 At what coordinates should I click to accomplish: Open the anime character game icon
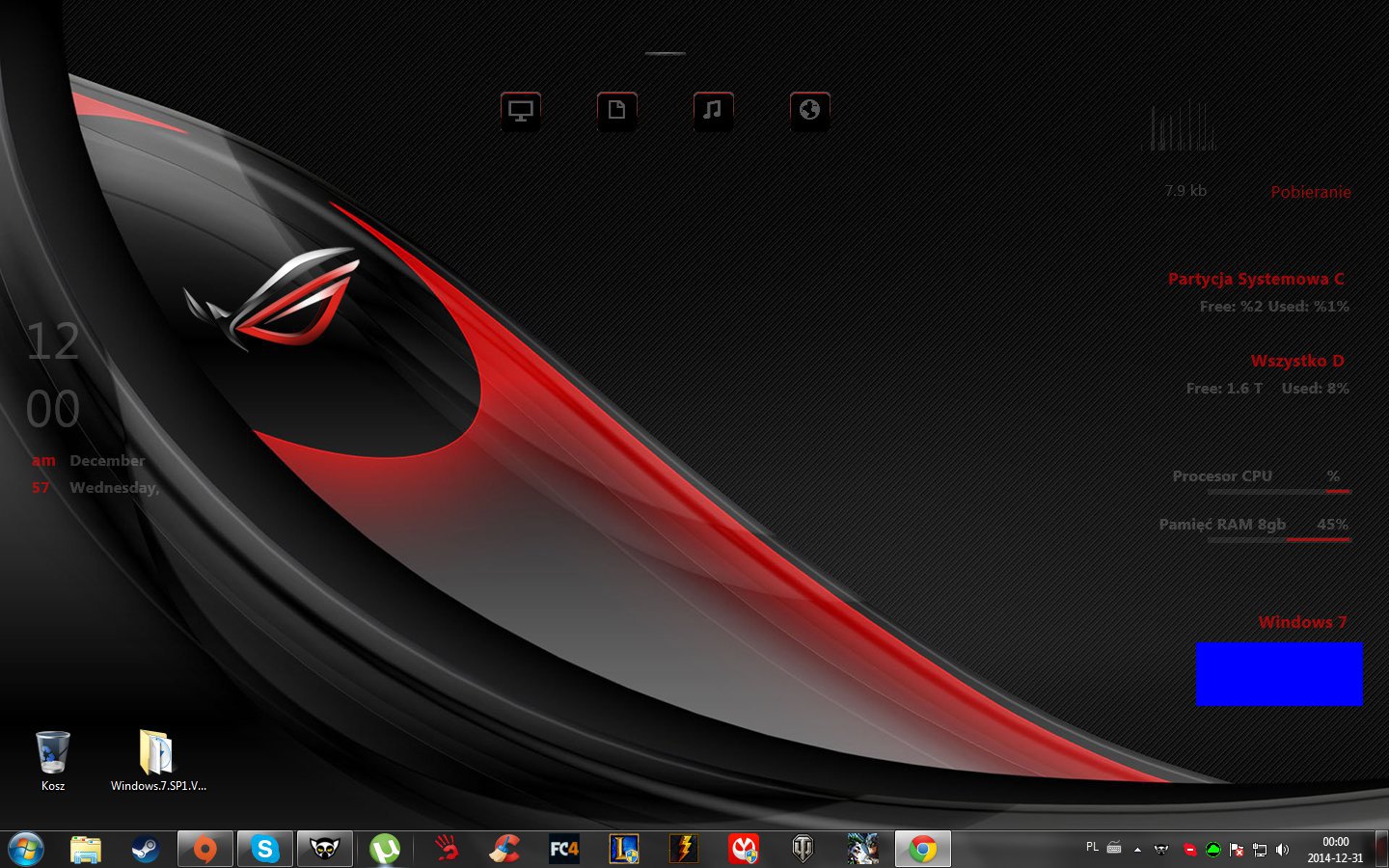(863, 850)
